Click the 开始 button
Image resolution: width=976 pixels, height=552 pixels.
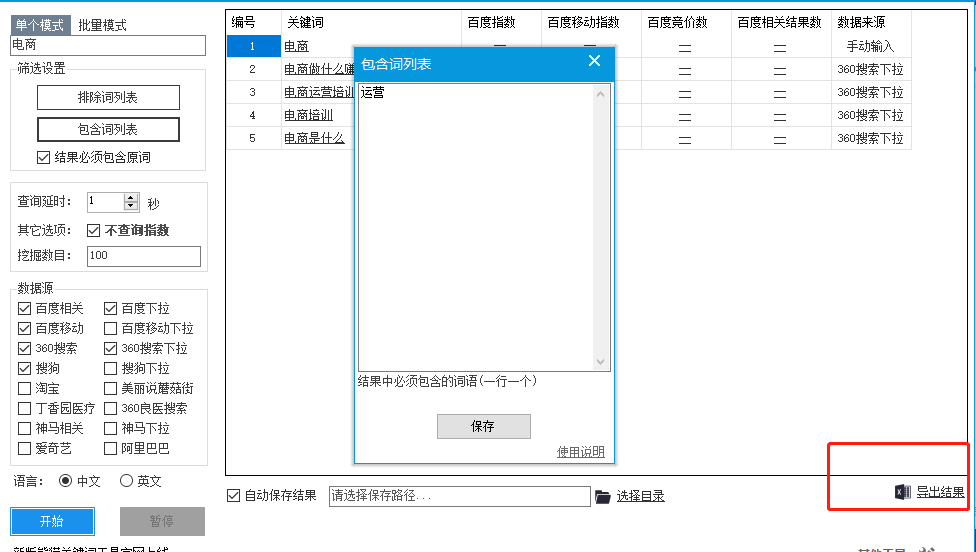tap(52, 522)
